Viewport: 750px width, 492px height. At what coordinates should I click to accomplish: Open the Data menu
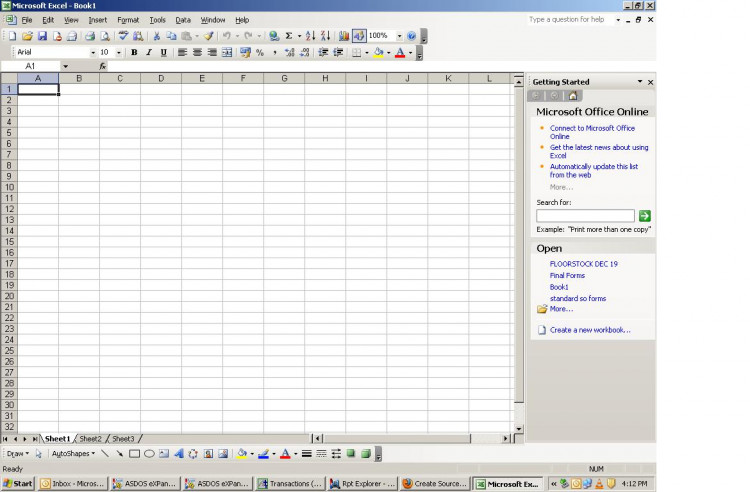pyautogui.click(x=183, y=20)
